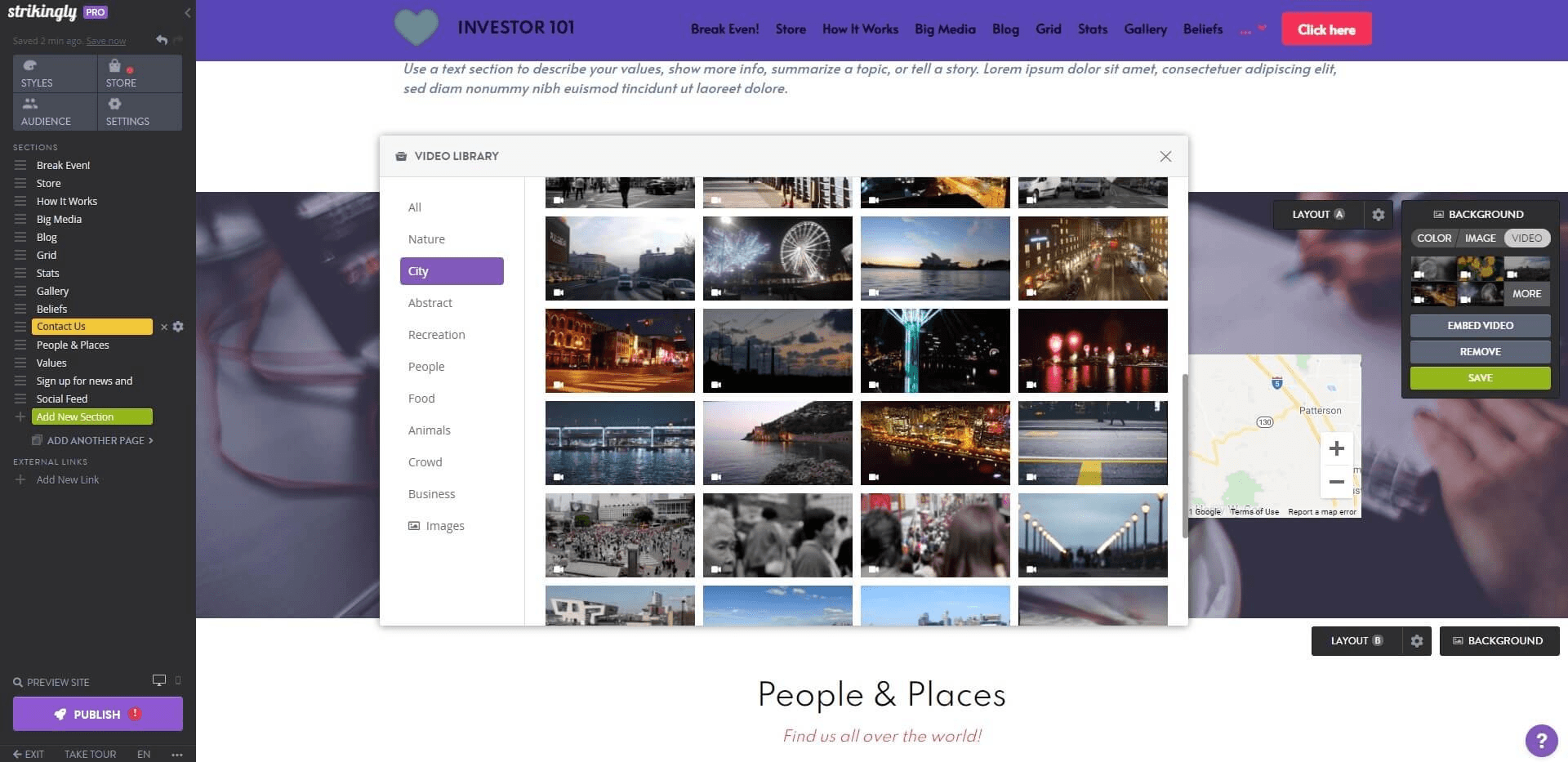Delete Contact Us section with X icon

click(x=163, y=327)
